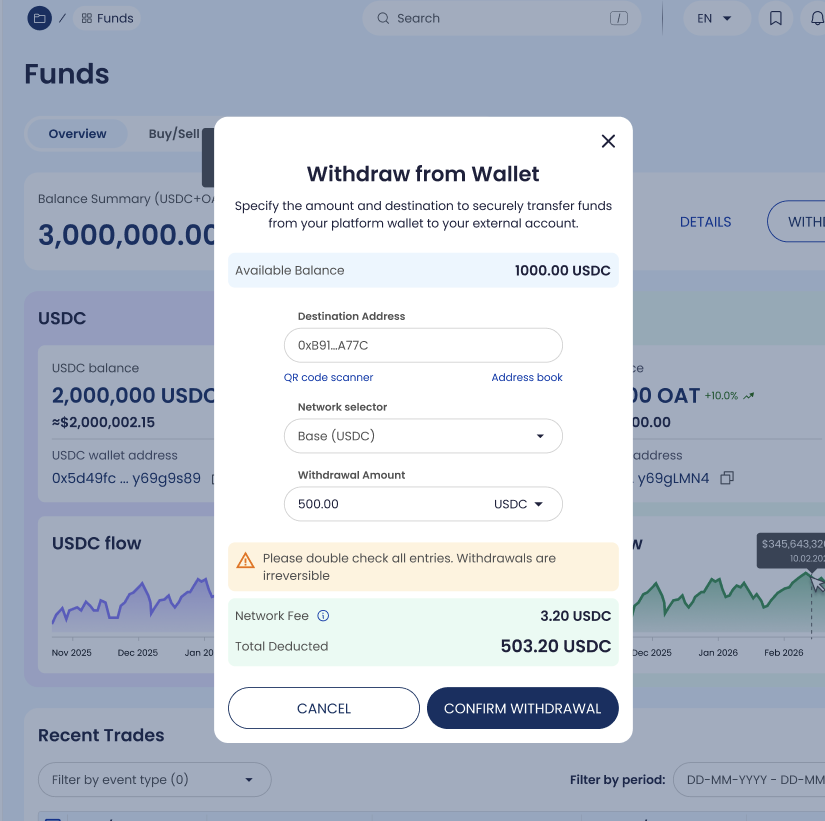825x821 pixels.
Task: Click the bookmark icon in top bar
Action: pyautogui.click(x=776, y=18)
